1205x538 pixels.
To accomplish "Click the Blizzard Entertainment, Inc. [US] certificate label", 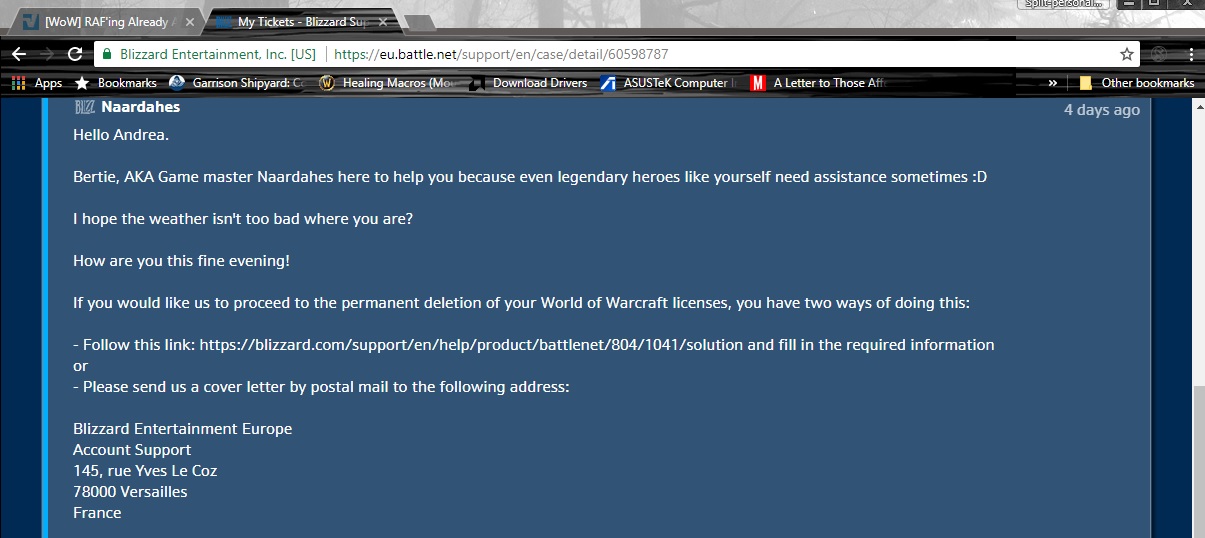I will coord(217,54).
